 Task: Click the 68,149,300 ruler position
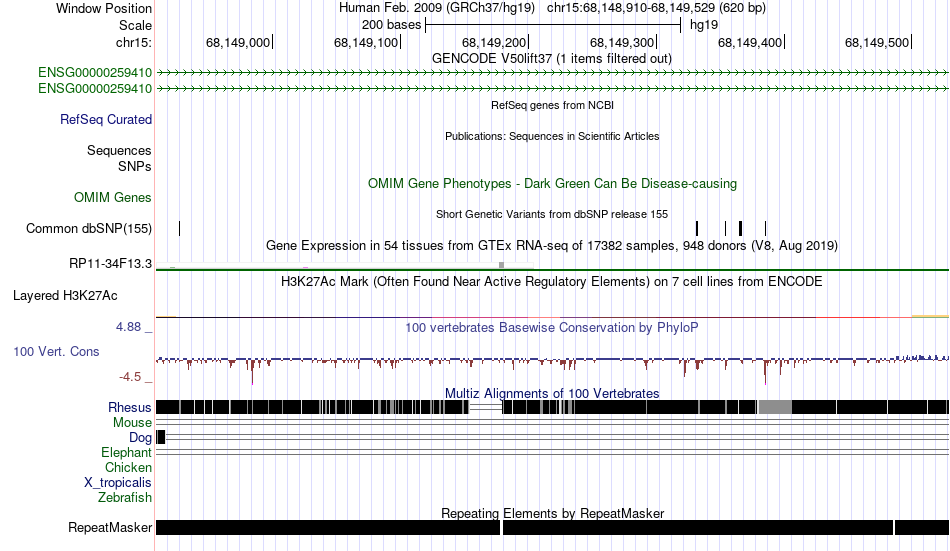click(622, 42)
